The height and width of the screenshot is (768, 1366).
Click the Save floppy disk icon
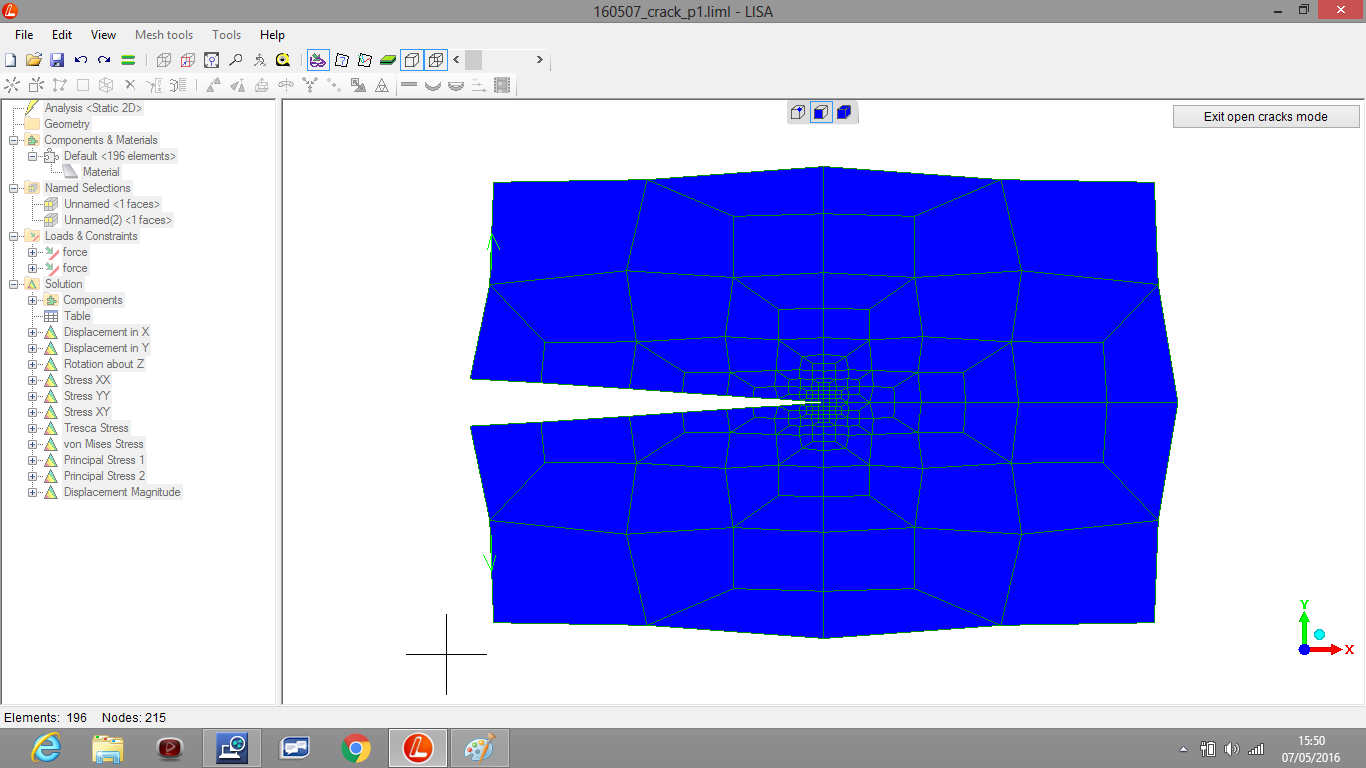click(x=57, y=60)
